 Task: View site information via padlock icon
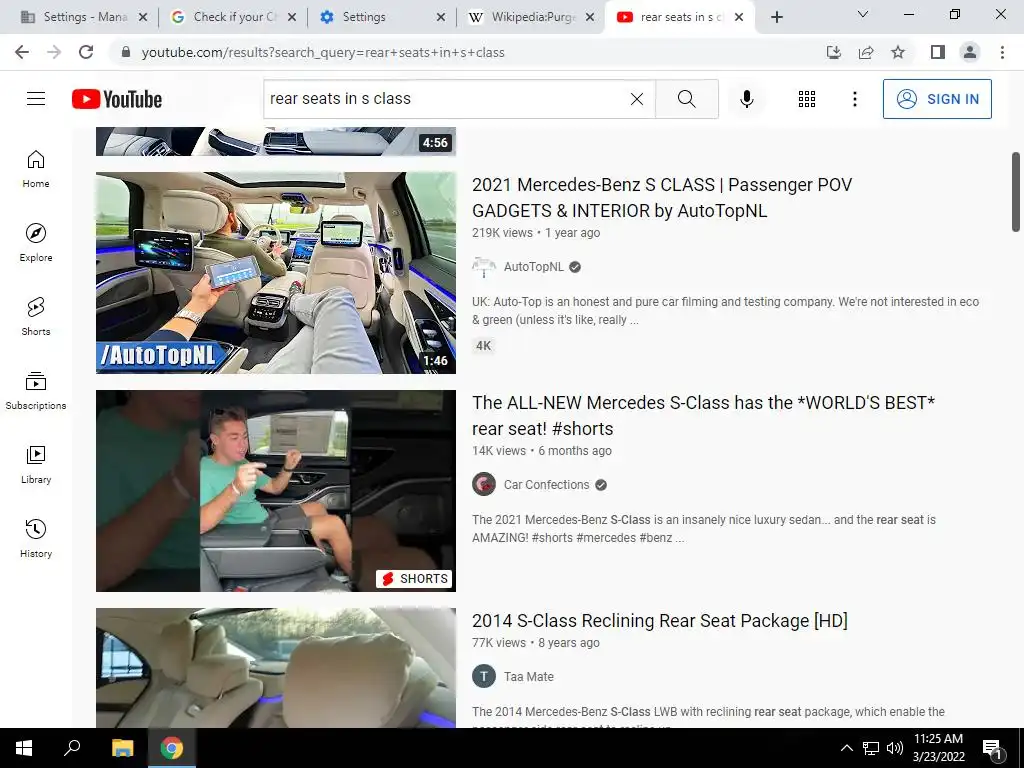[126, 52]
